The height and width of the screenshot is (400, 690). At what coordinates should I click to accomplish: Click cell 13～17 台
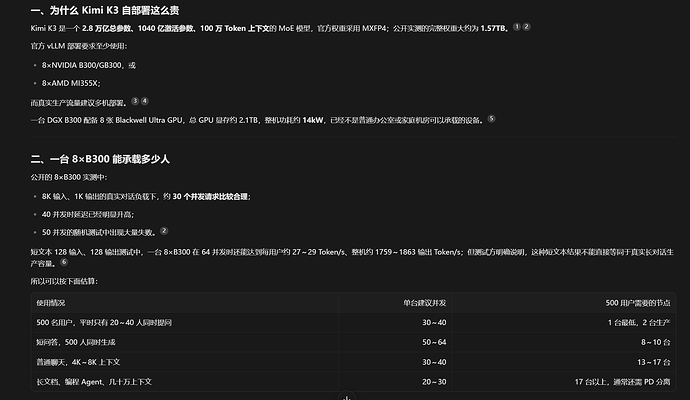click(654, 362)
